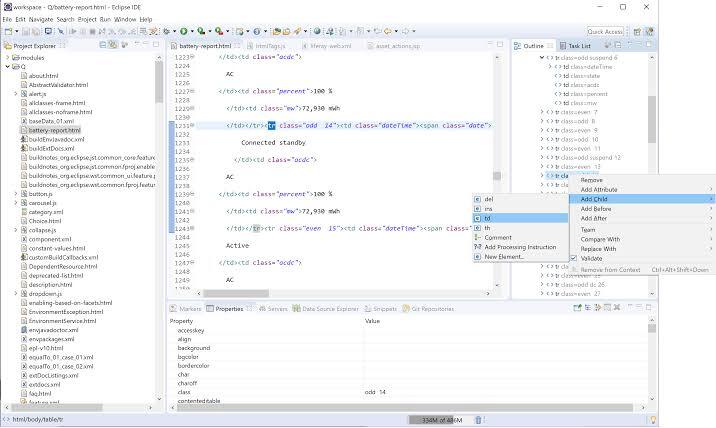
Task: Expand the modules project node
Action: click(7, 58)
